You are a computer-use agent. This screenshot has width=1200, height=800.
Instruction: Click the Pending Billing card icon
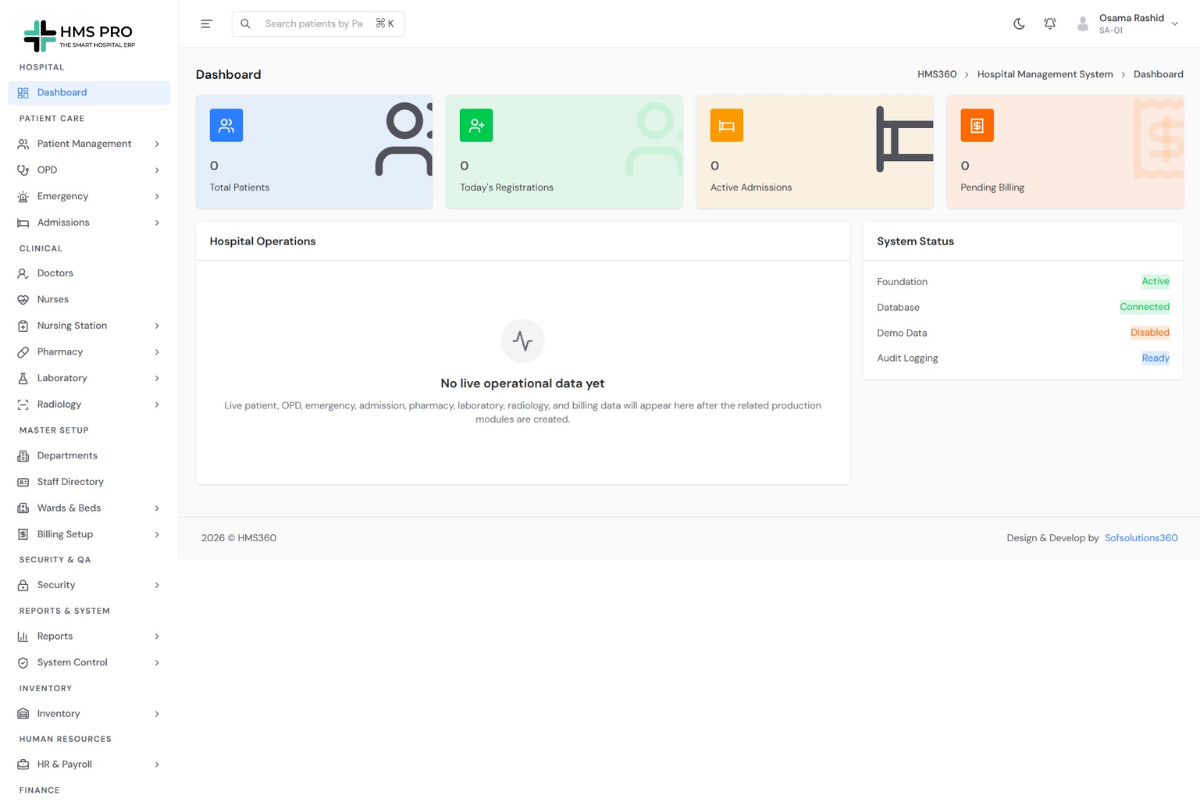point(977,125)
